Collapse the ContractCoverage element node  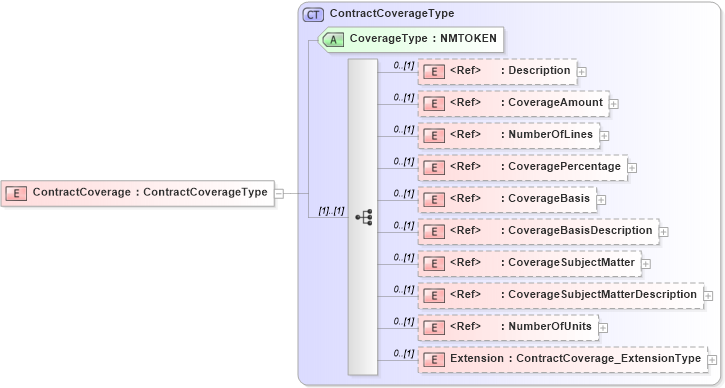279,194
